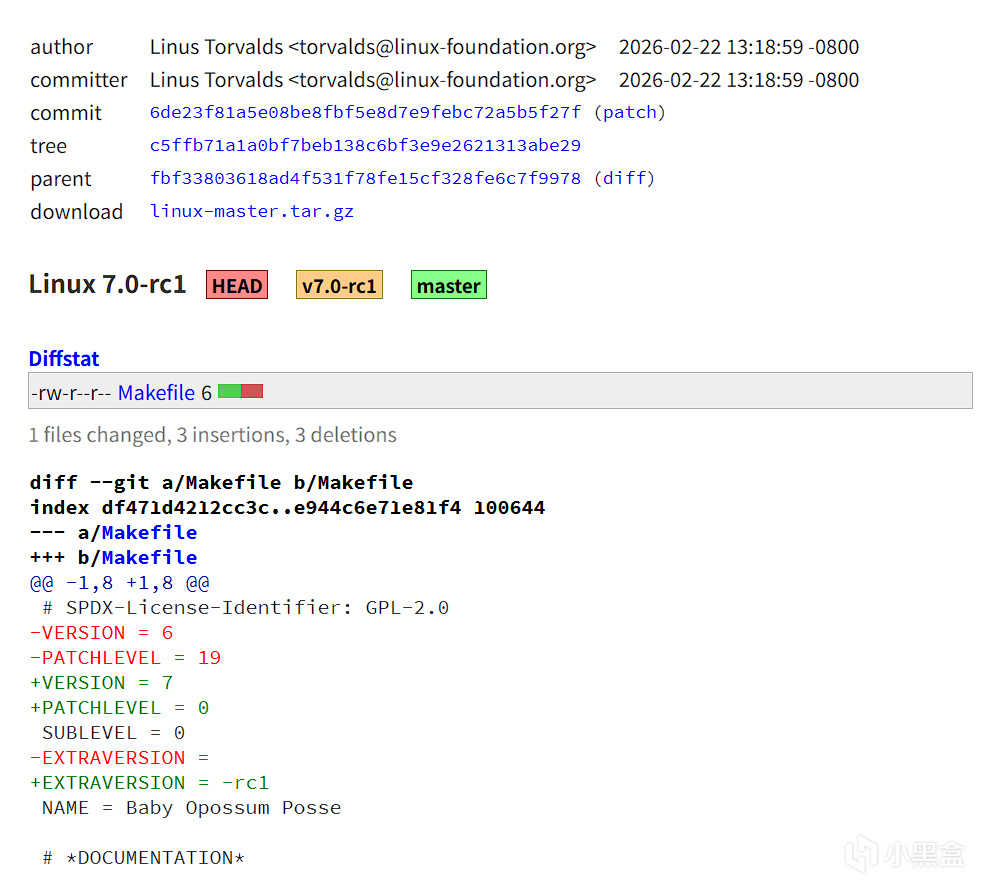Open the commit hash 6de23f81 link
Image resolution: width=994 pixels, height=895 pixels.
tap(365, 113)
